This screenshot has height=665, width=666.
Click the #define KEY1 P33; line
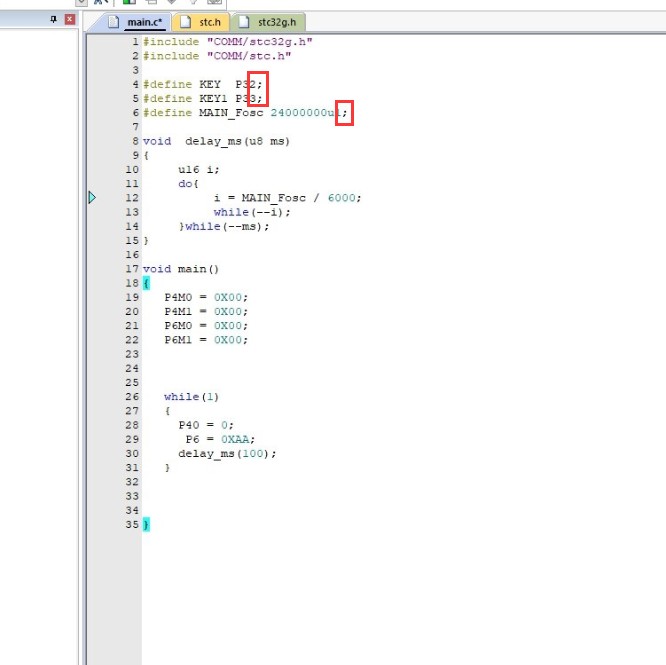point(203,99)
